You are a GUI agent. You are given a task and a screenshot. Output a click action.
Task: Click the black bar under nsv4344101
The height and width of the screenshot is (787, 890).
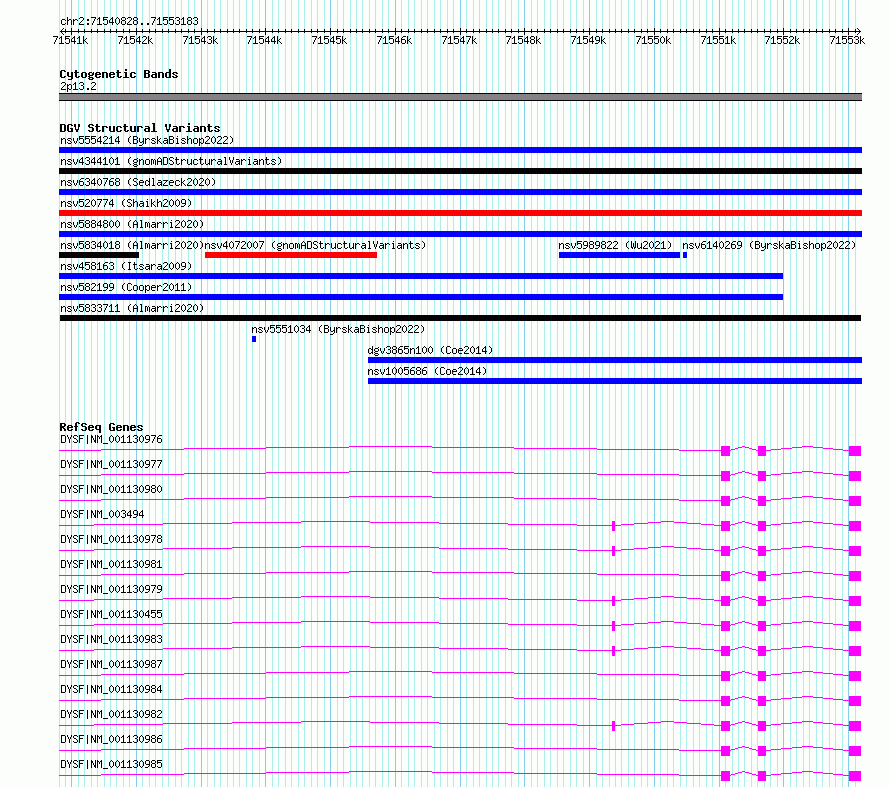click(460, 171)
